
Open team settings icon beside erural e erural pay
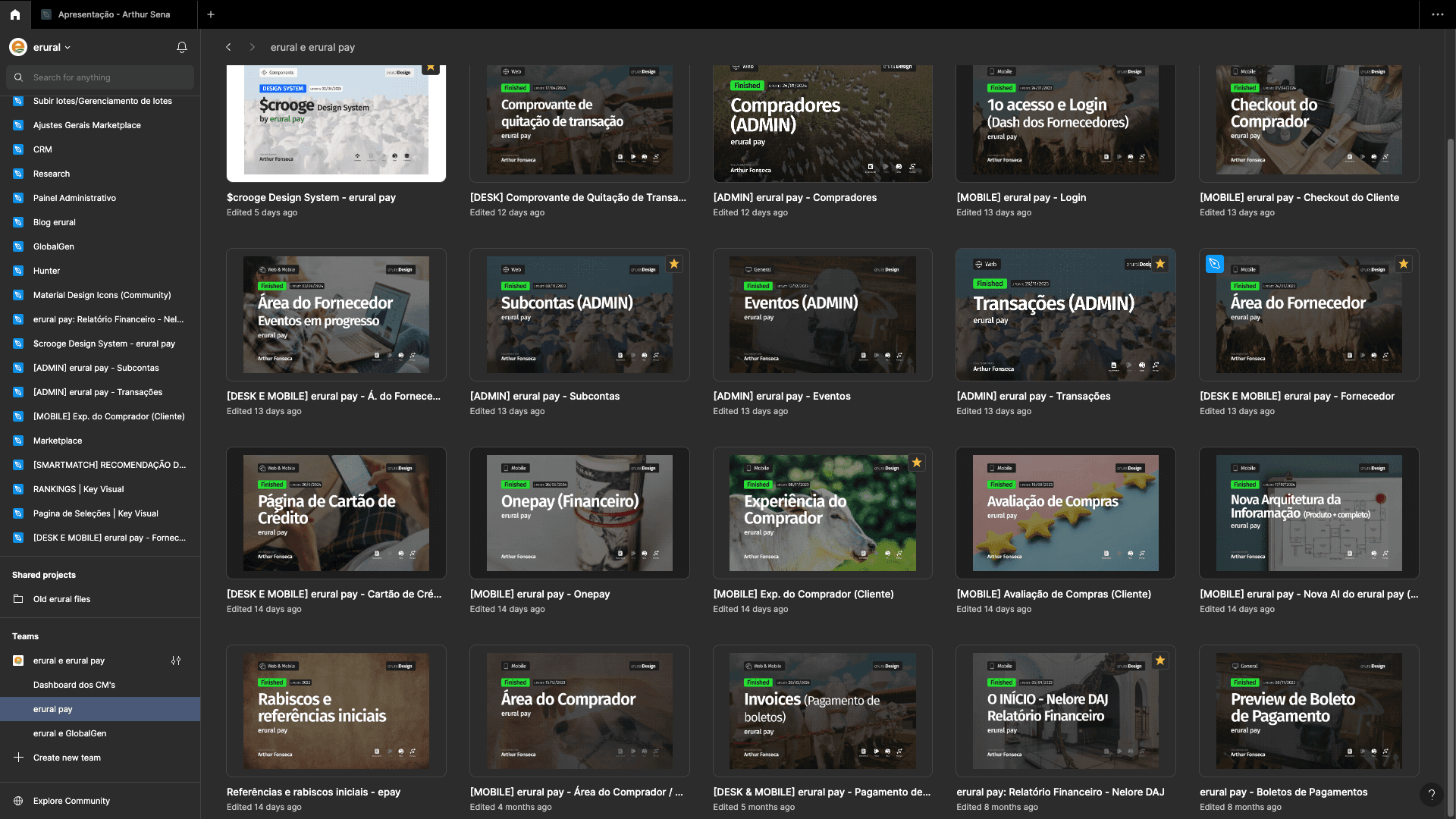point(176,661)
